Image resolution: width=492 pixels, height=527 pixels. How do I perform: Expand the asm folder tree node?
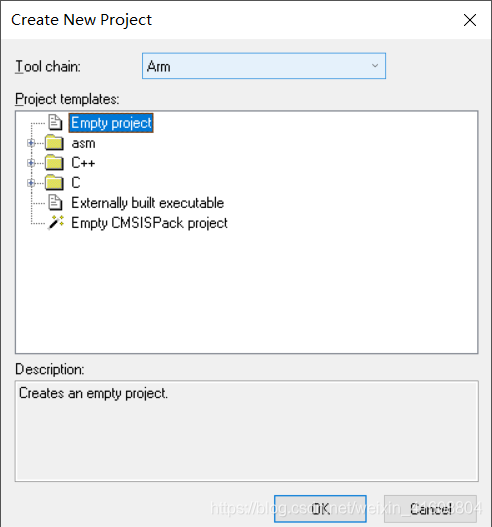pos(31,143)
